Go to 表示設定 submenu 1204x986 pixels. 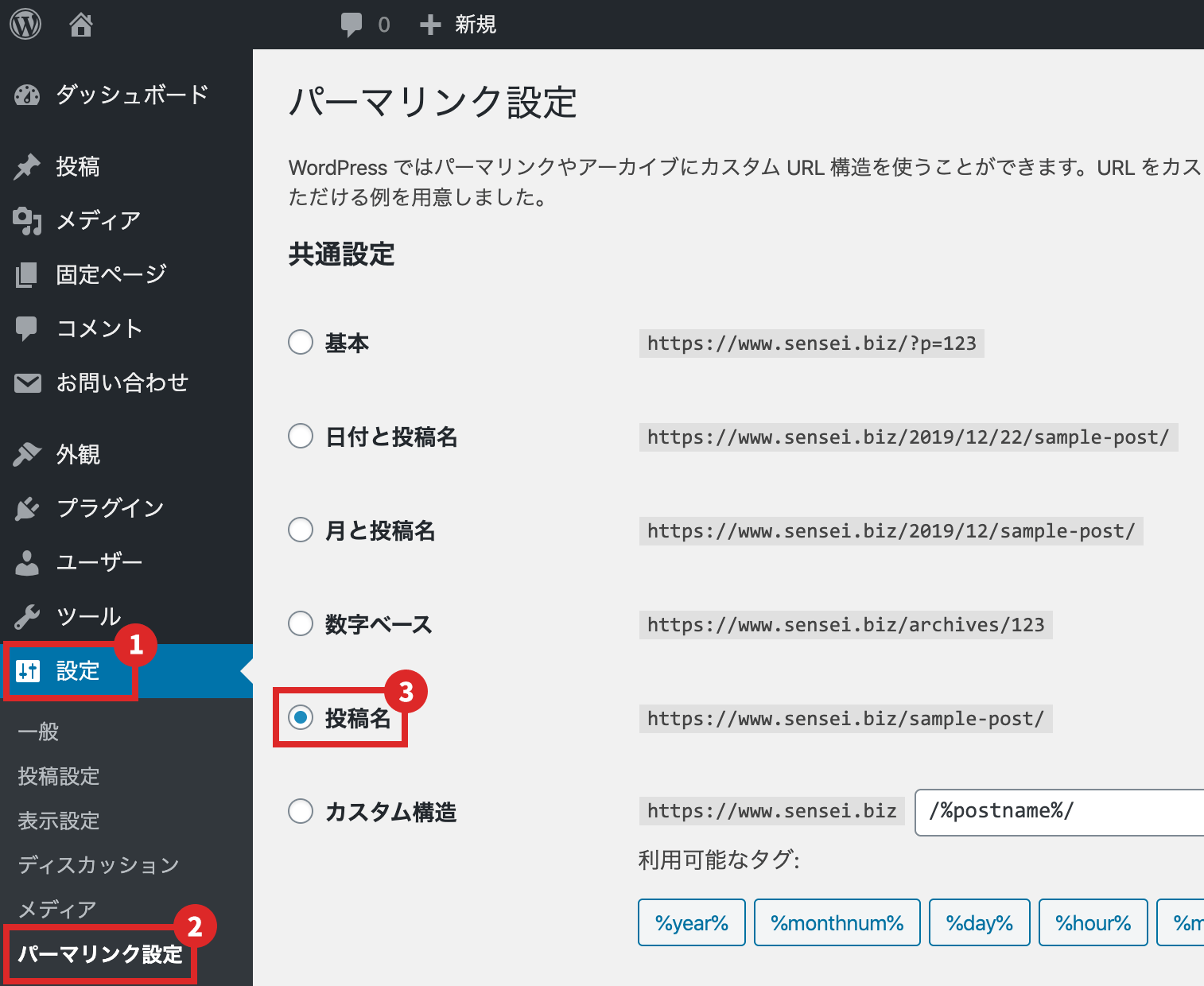[x=59, y=821]
